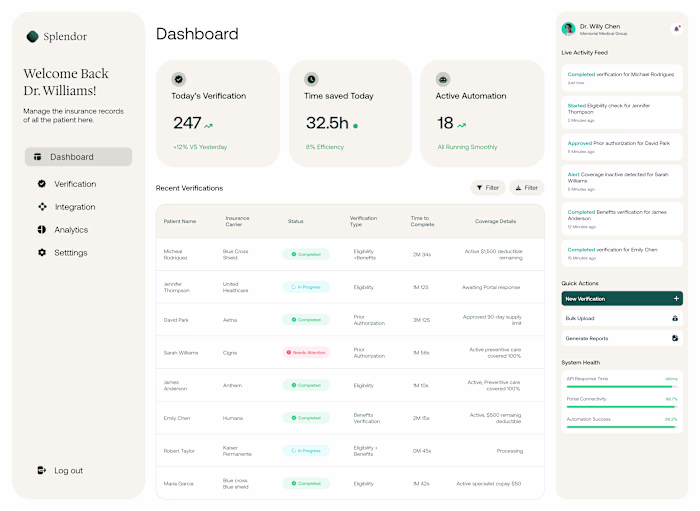
Task: Open Started Eligibility check for Jennifer Thompson feed item
Action: click(622, 112)
